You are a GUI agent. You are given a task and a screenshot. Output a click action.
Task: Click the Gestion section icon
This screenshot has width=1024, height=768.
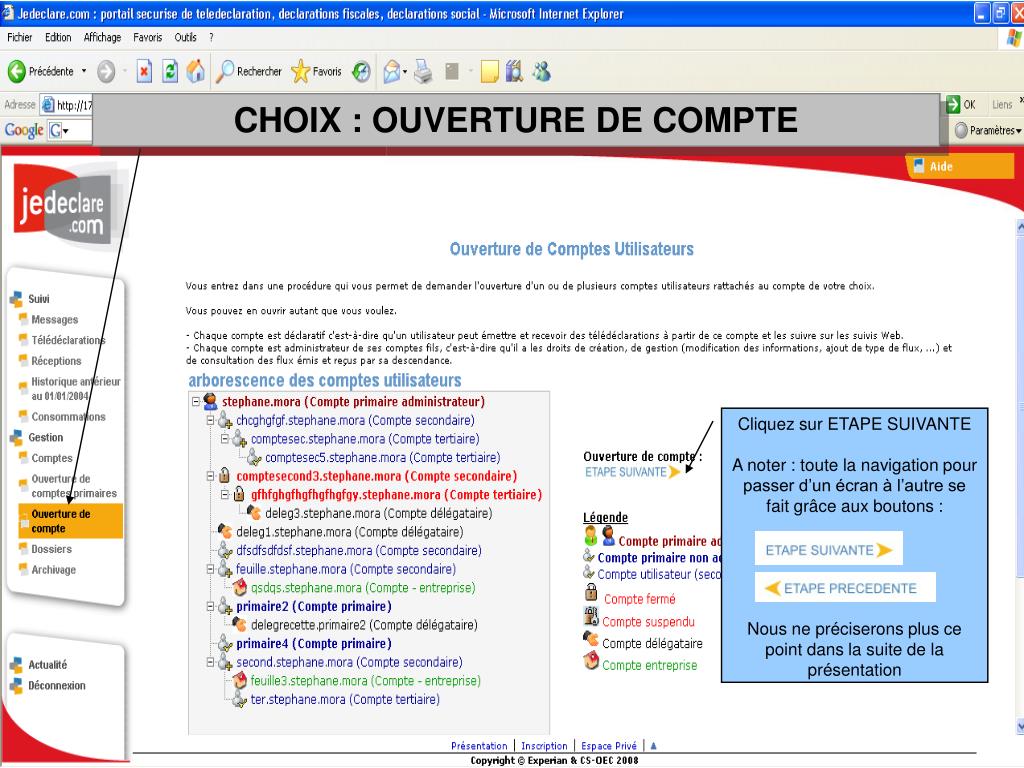tap(16, 438)
